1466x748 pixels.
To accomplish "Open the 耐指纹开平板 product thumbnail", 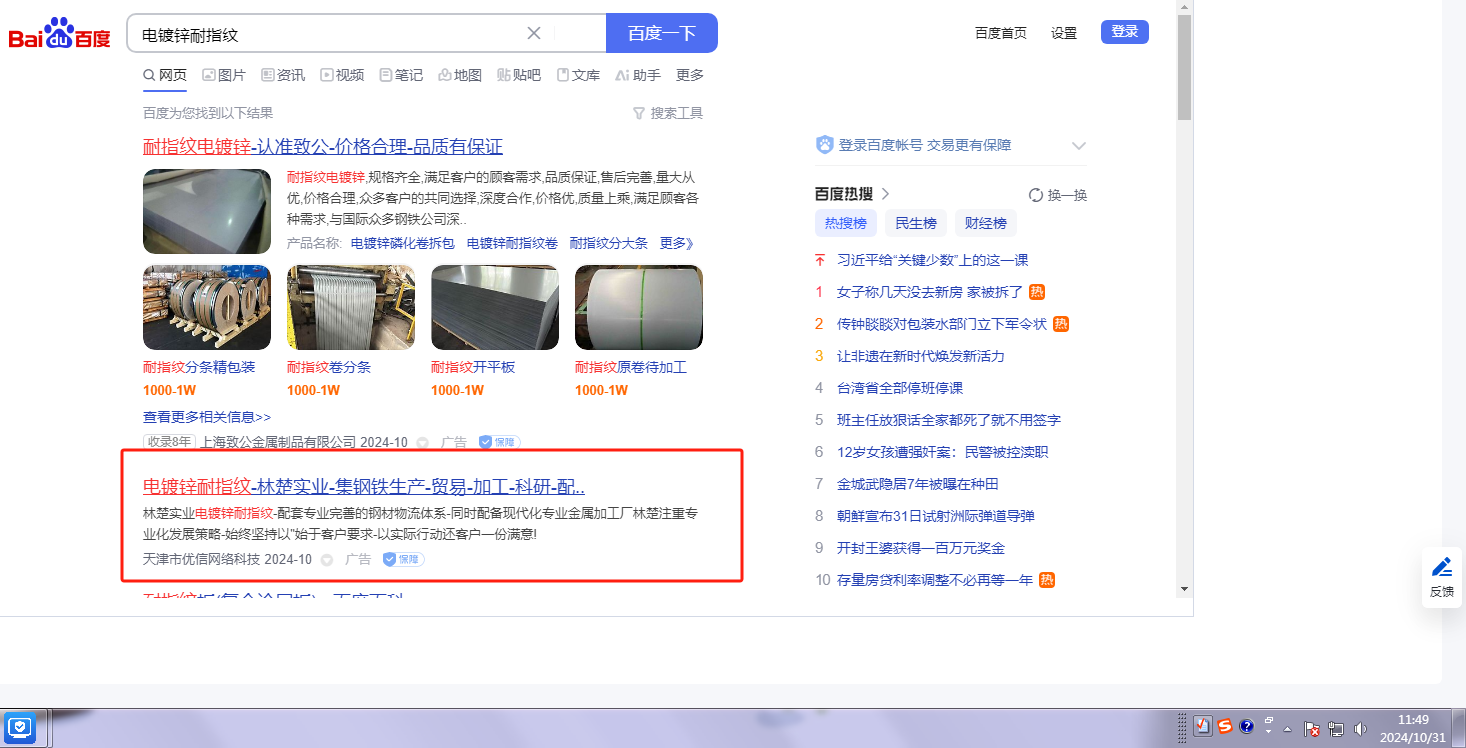I will click(495, 308).
